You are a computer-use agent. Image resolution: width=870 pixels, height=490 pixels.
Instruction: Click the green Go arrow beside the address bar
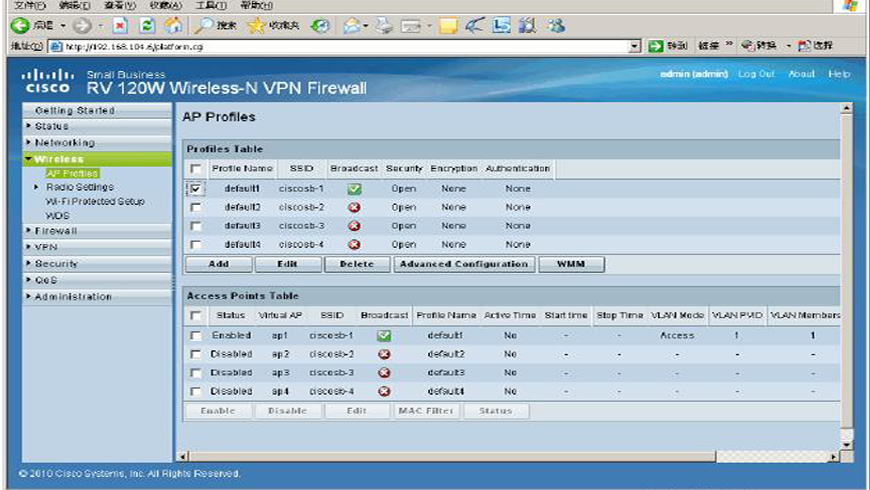tap(656, 46)
